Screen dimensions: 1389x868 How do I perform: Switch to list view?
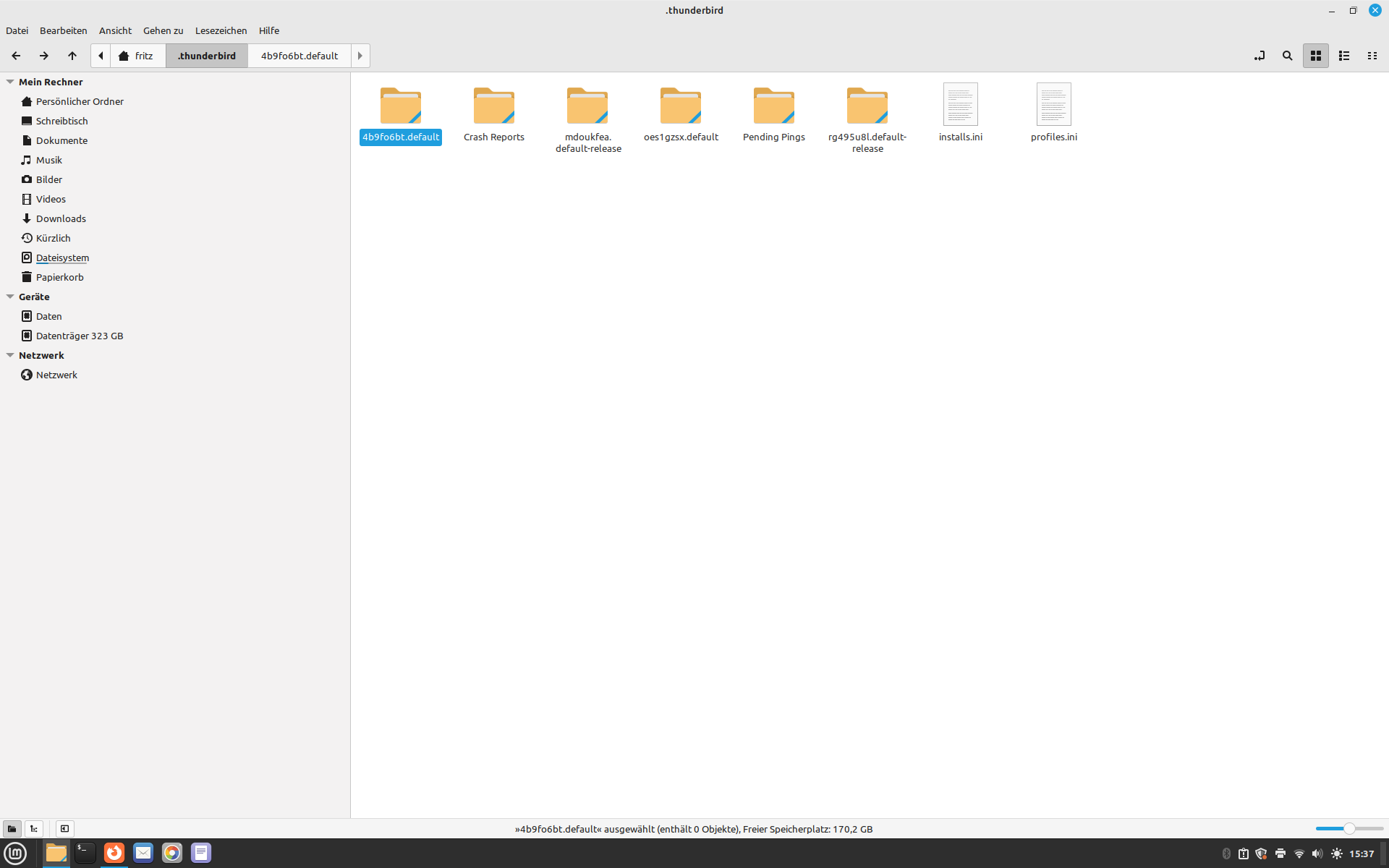click(1343, 56)
